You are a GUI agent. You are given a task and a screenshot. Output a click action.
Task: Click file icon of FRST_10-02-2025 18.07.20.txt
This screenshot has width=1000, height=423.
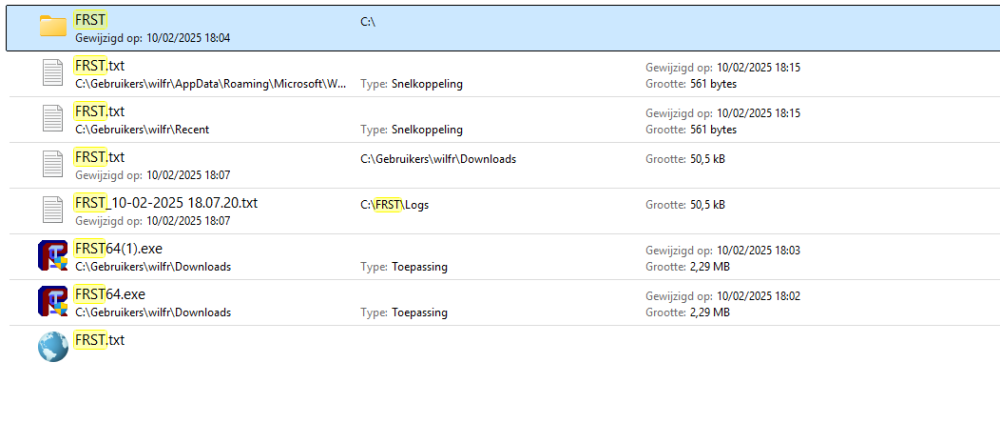[x=53, y=210]
